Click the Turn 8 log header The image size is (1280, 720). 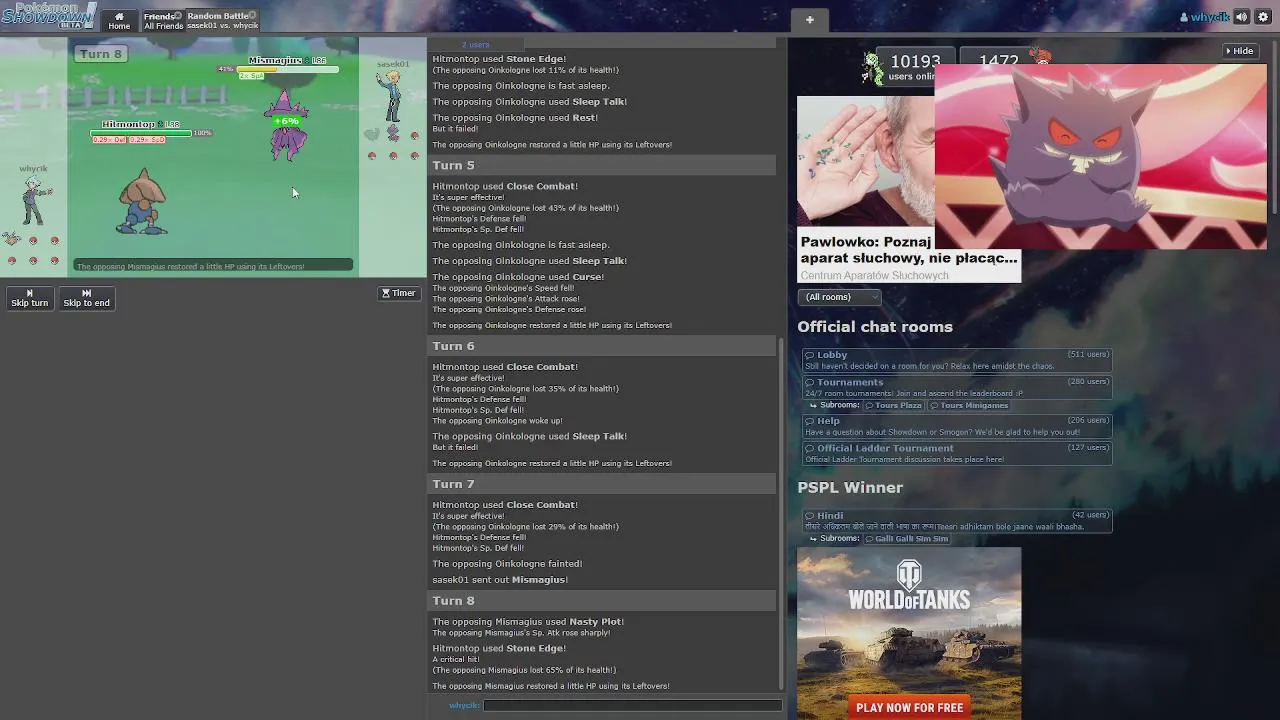(x=601, y=601)
